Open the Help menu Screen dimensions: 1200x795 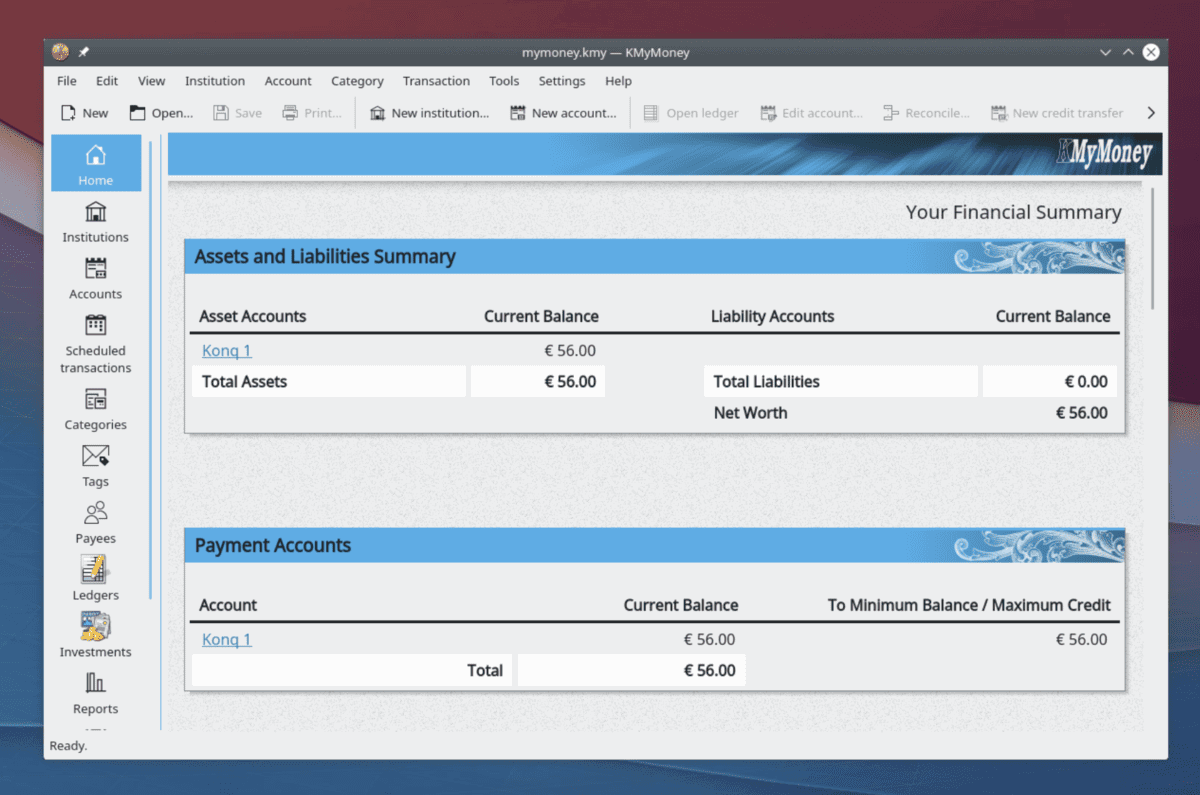(x=618, y=81)
